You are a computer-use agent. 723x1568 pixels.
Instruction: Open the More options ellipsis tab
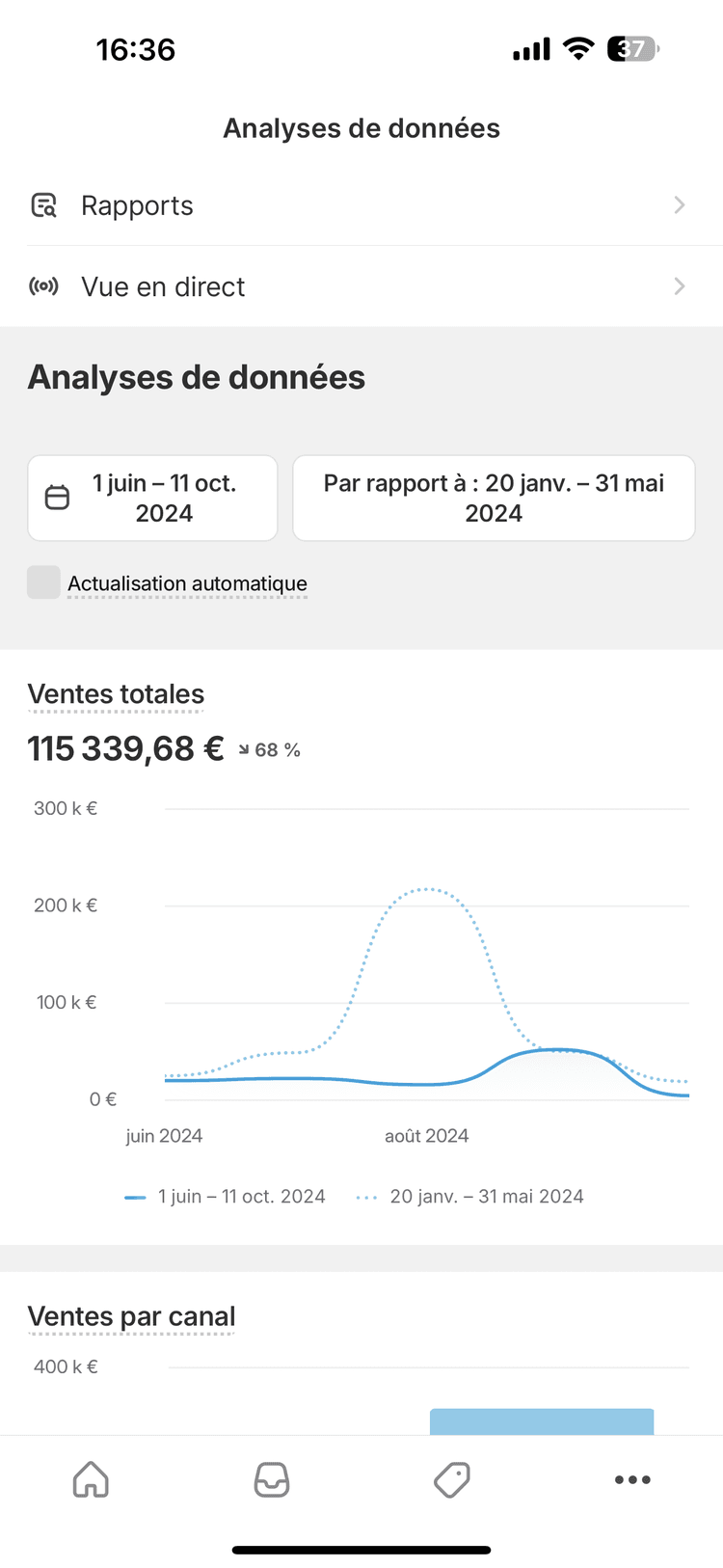point(632,1479)
